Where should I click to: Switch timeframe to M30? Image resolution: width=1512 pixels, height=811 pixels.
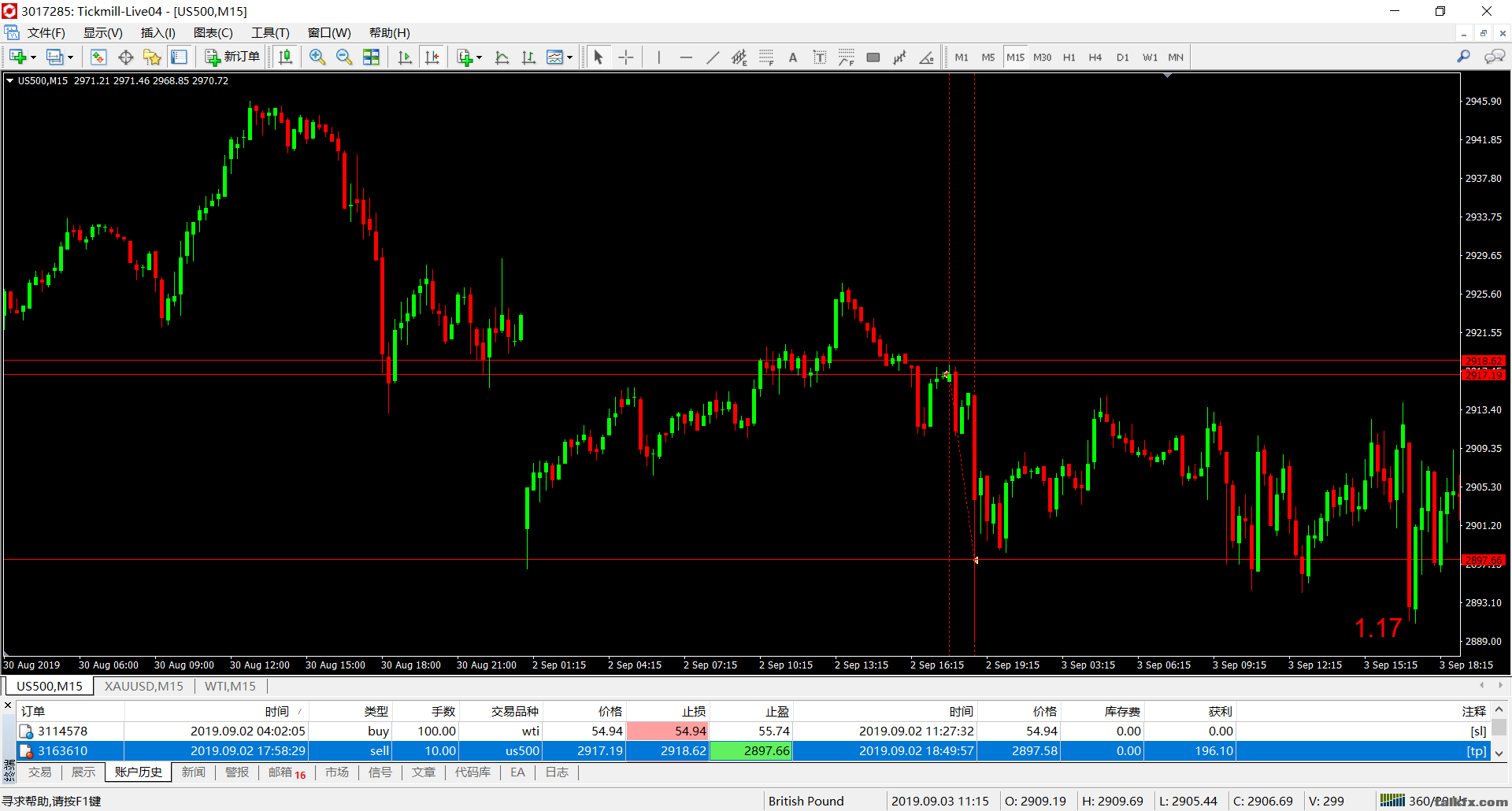click(1042, 57)
